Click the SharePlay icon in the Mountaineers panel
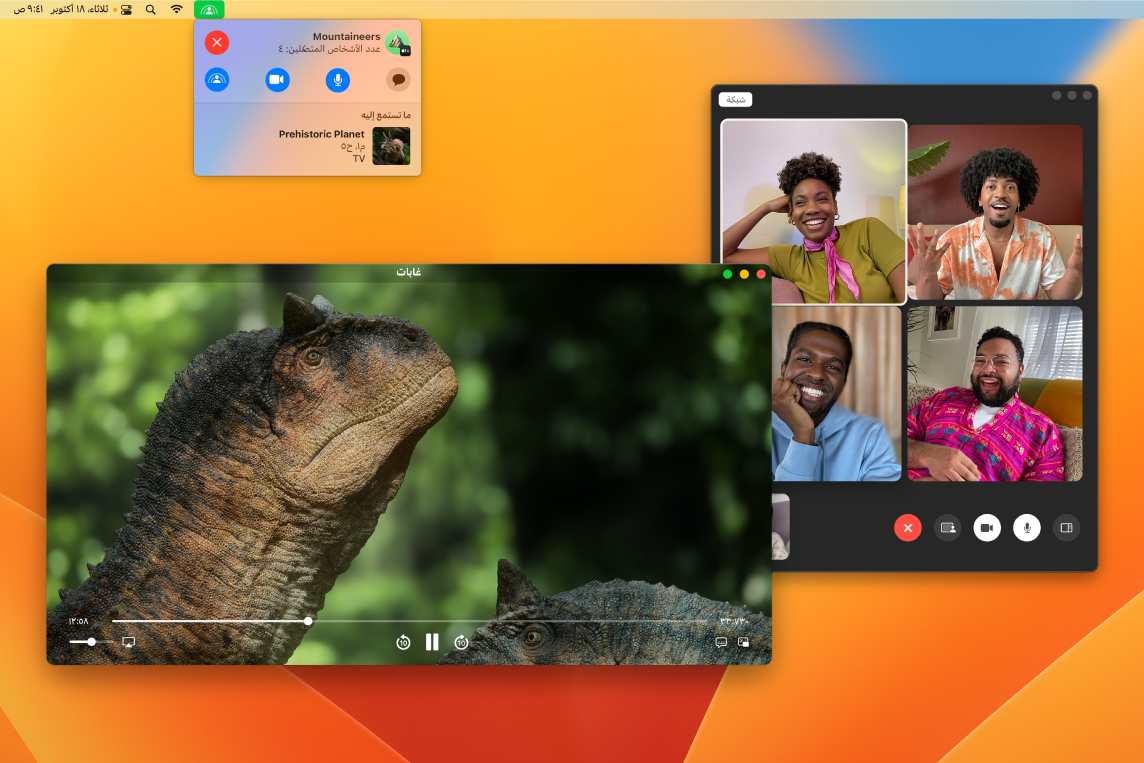 217,80
